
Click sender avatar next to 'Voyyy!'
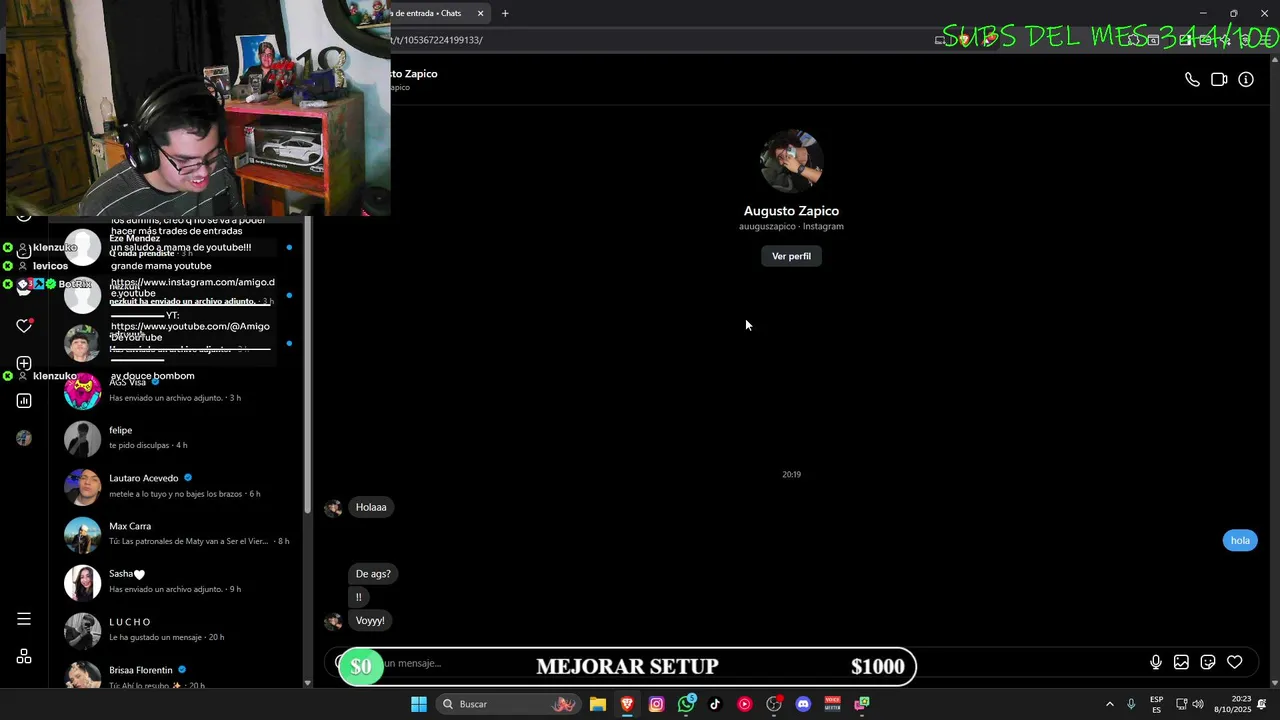coord(333,621)
